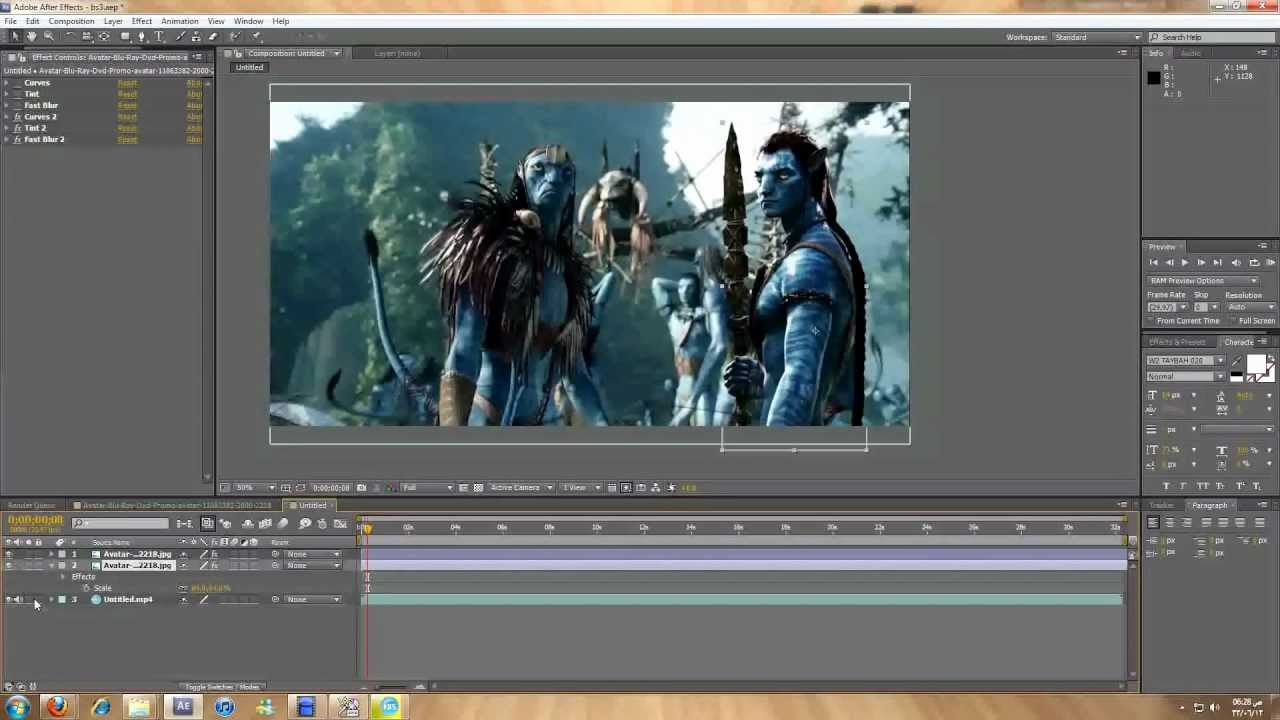Select the Rotation tool
This screenshot has width=1280, height=720.
coord(69,37)
